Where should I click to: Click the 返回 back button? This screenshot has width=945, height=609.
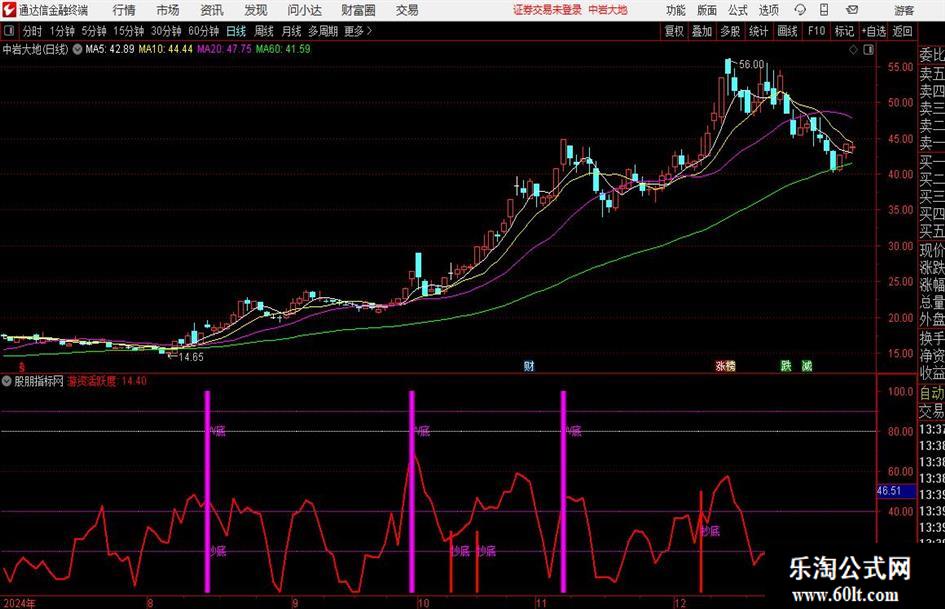tap(902, 31)
